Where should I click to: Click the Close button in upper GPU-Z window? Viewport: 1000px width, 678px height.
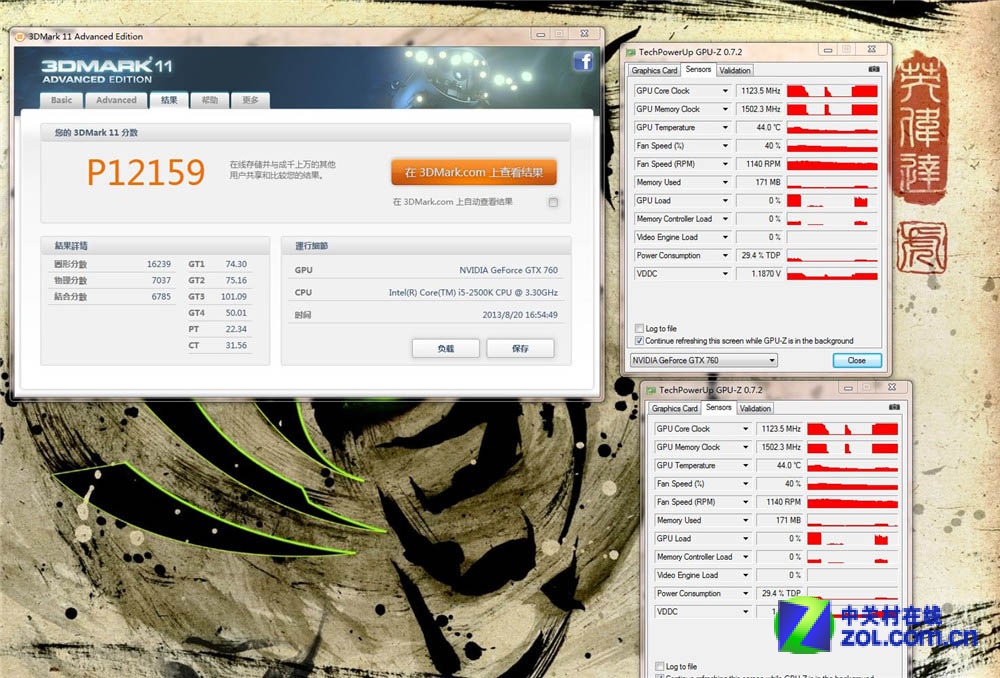[x=857, y=360]
